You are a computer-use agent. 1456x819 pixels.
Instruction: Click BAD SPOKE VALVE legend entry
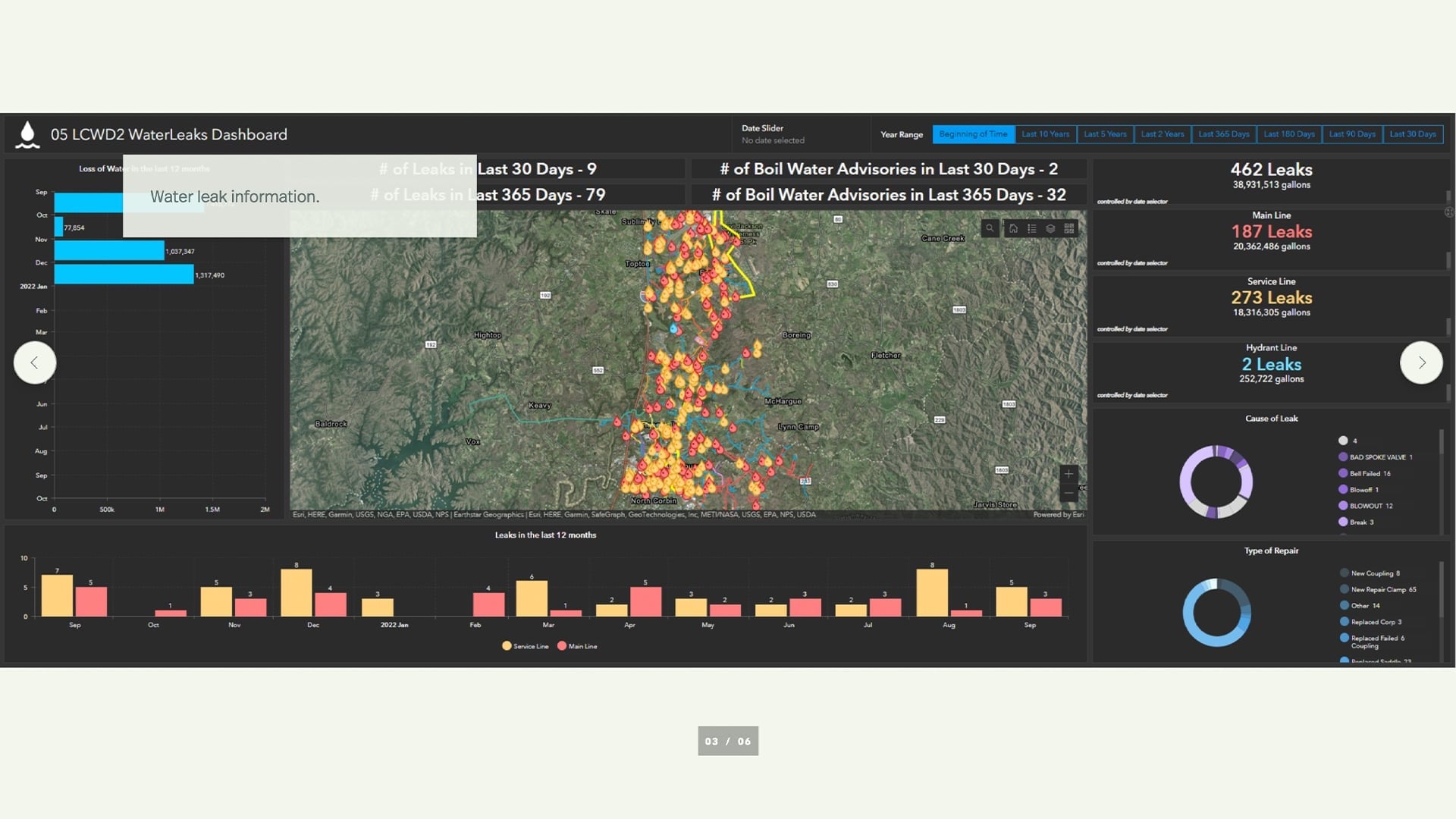pyautogui.click(x=1375, y=457)
